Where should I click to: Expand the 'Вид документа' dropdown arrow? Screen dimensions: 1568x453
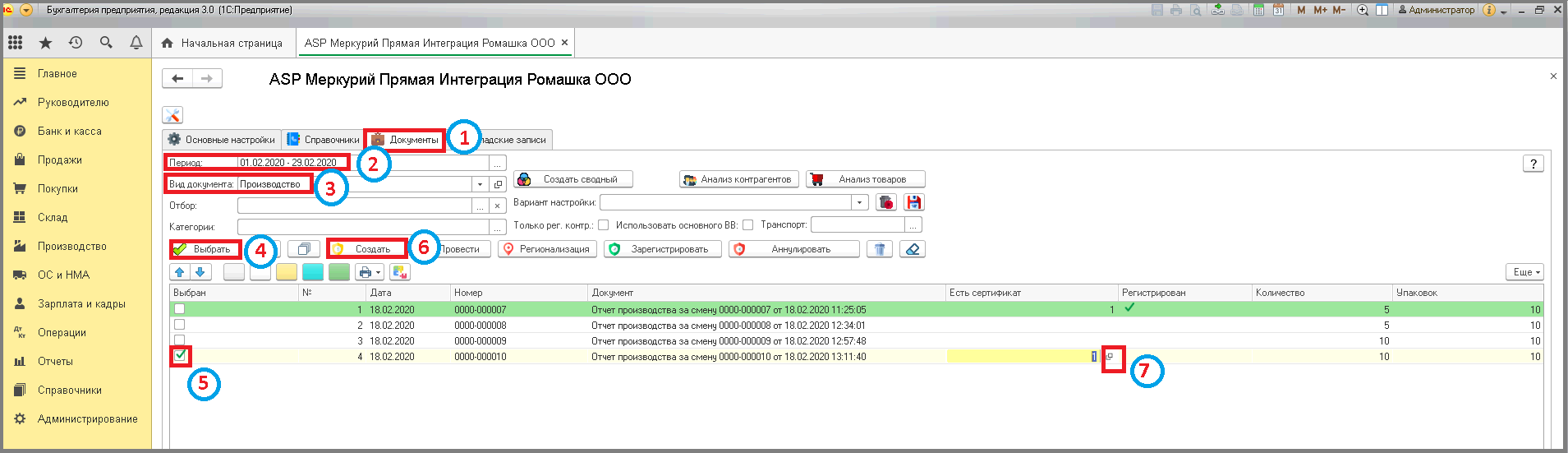tap(481, 184)
